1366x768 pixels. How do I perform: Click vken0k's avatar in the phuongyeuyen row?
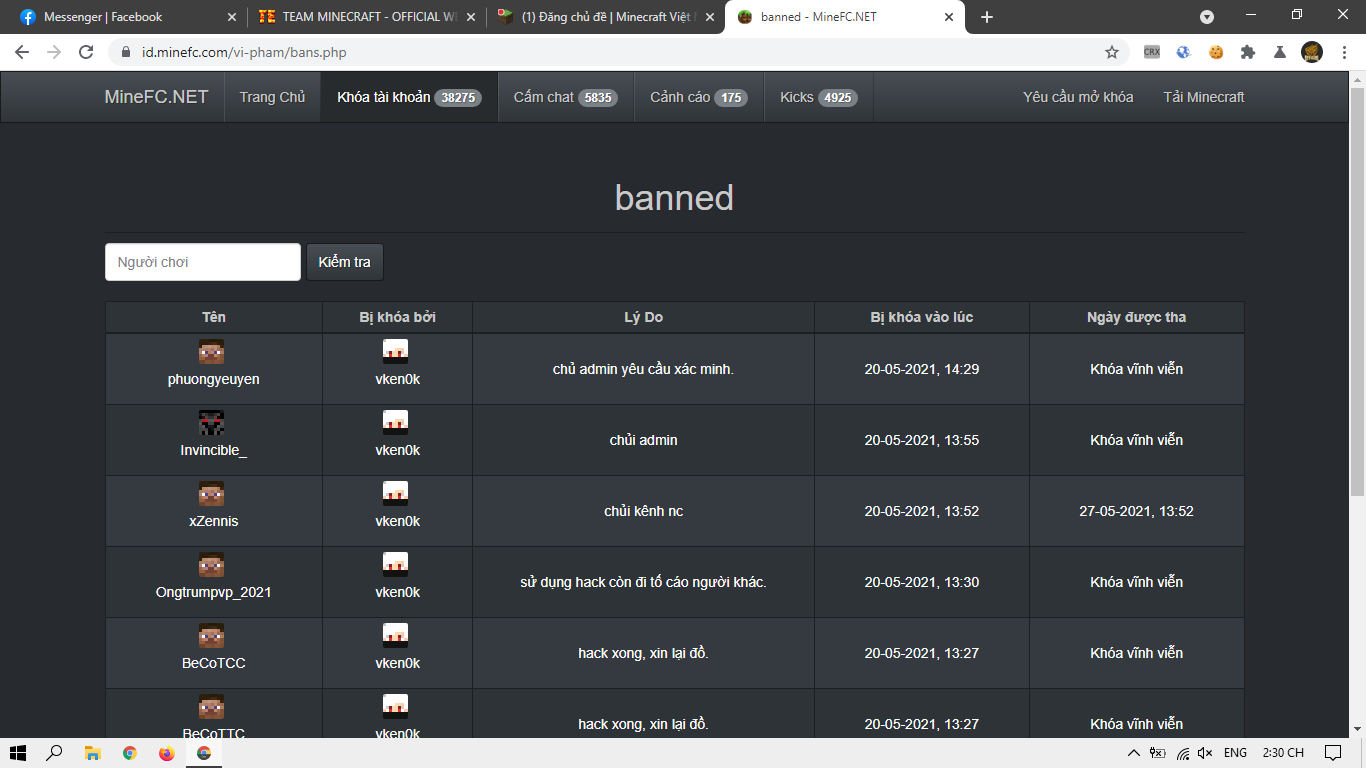396,351
